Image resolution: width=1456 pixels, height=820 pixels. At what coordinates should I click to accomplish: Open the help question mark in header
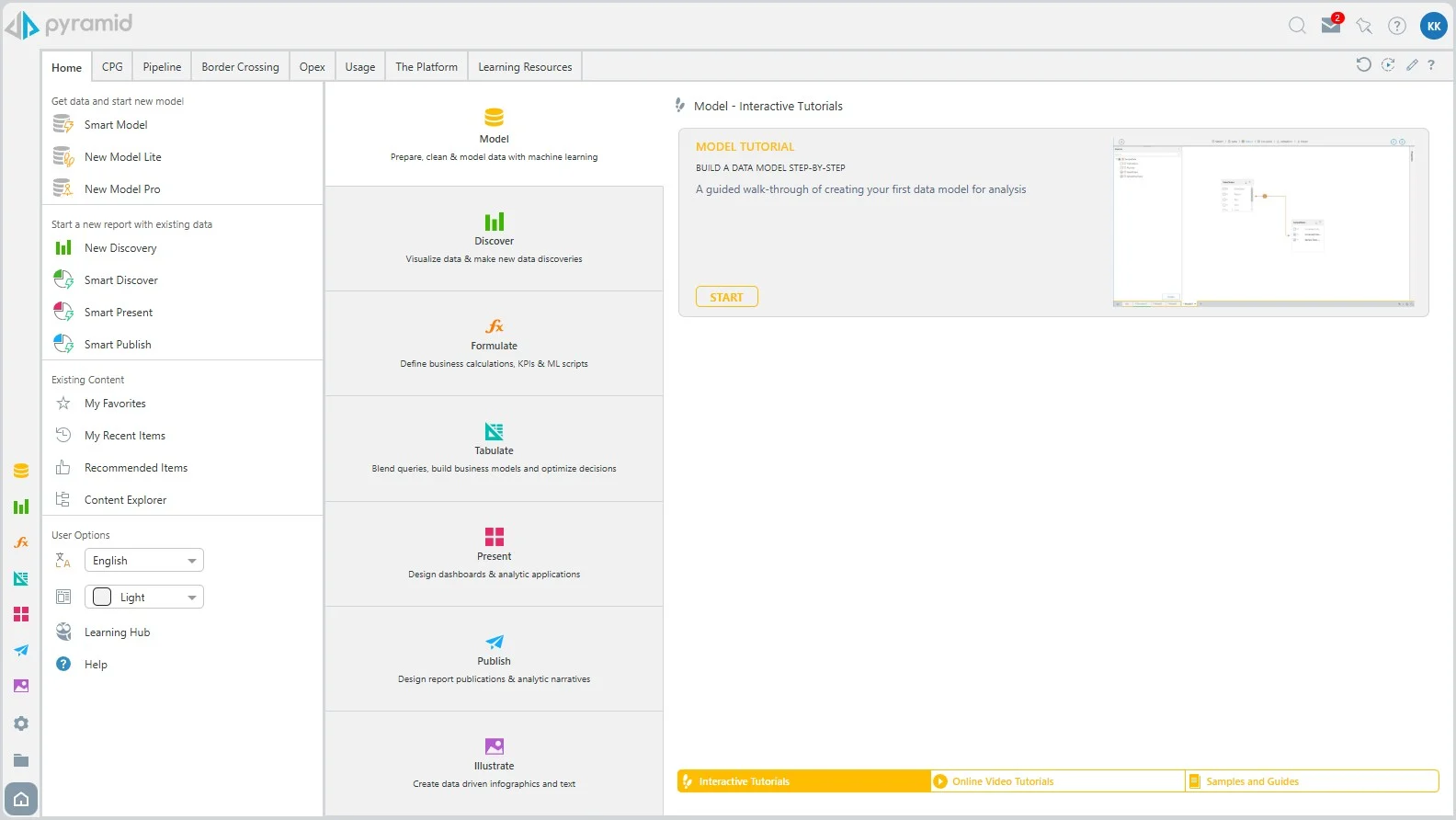(x=1397, y=26)
